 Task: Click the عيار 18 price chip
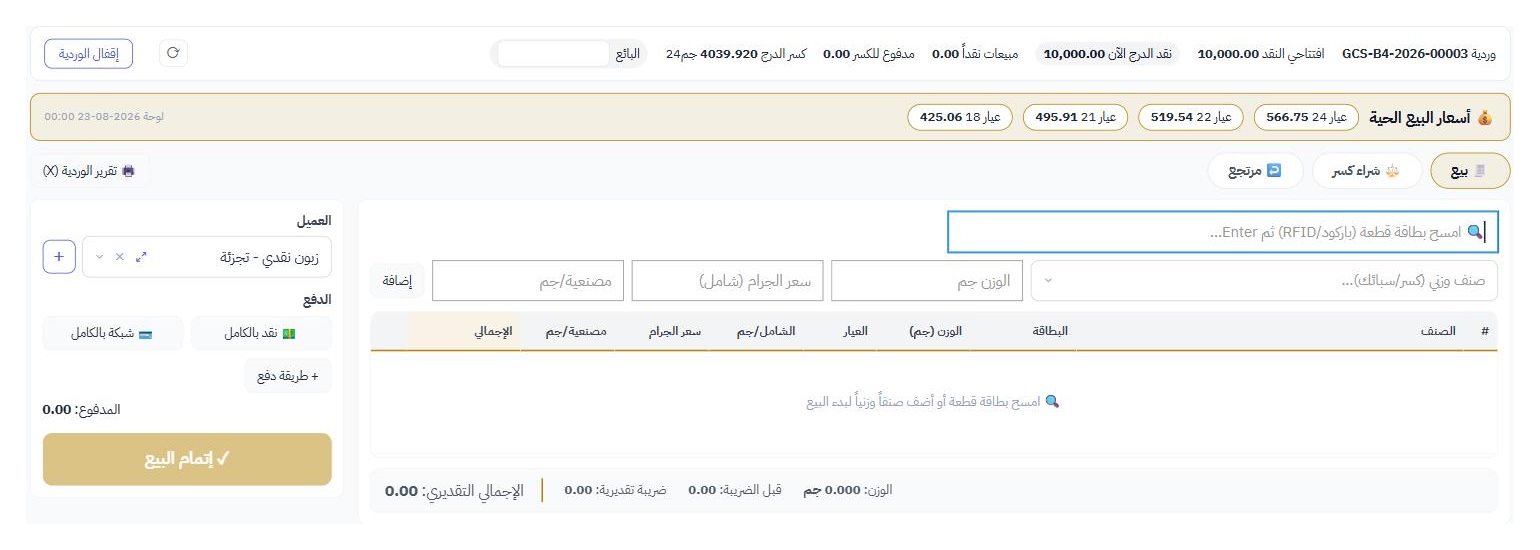click(960, 117)
